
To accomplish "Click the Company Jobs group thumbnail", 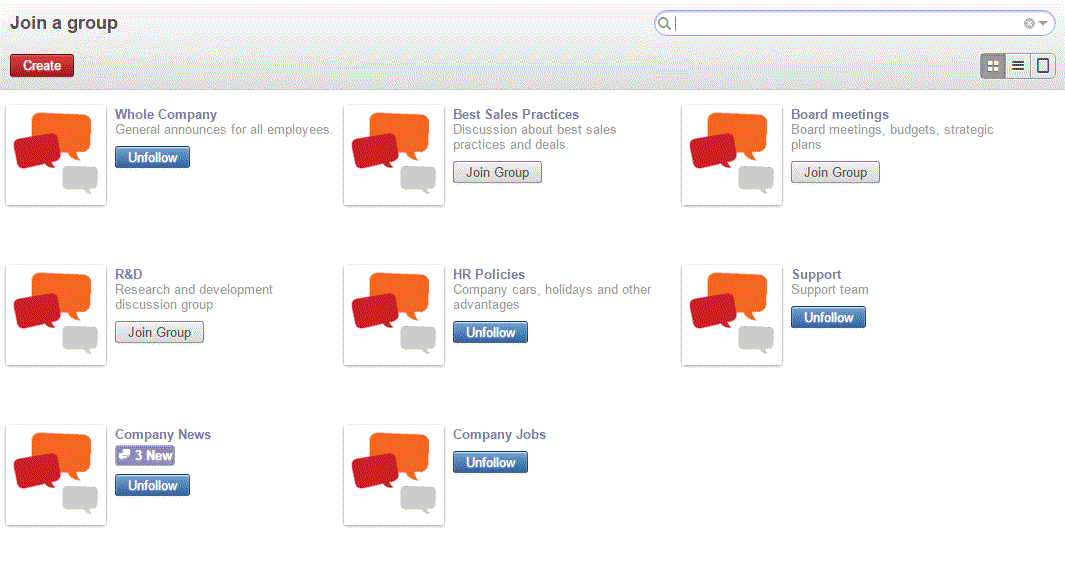I will 393,475.
